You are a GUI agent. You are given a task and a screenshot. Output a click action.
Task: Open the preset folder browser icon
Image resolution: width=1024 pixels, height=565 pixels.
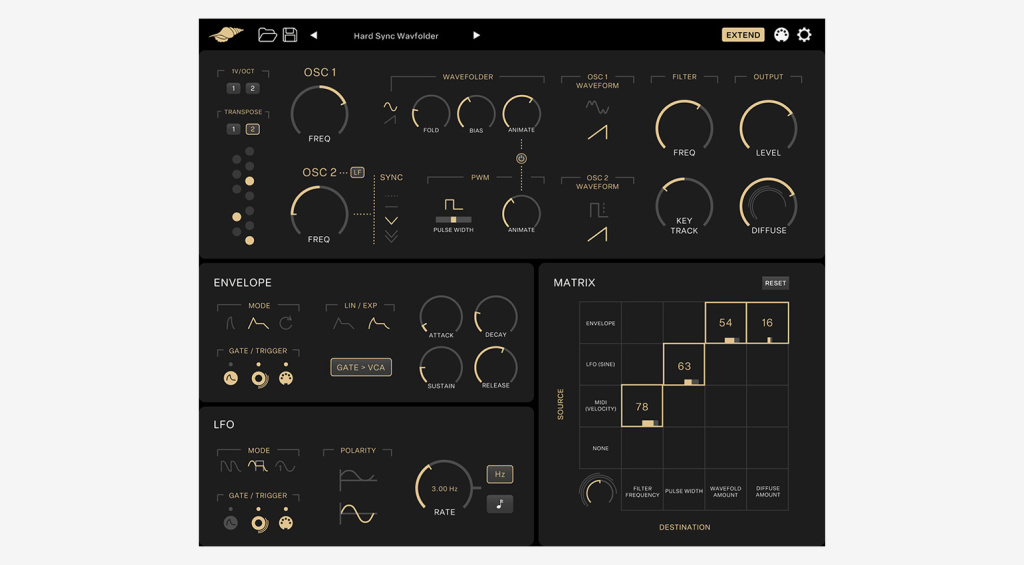pos(267,35)
